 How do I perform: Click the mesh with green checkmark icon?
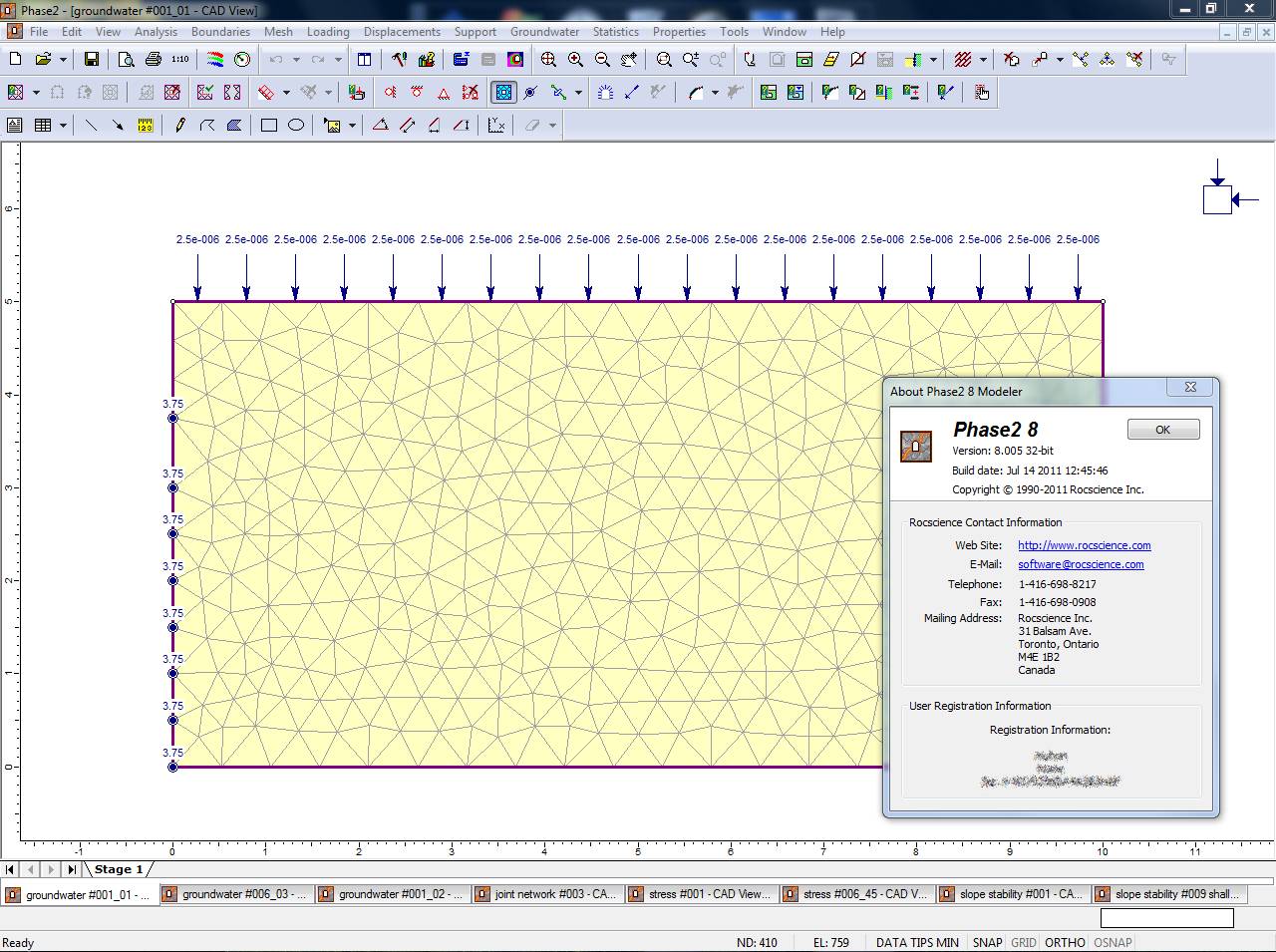click(x=205, y=93)
